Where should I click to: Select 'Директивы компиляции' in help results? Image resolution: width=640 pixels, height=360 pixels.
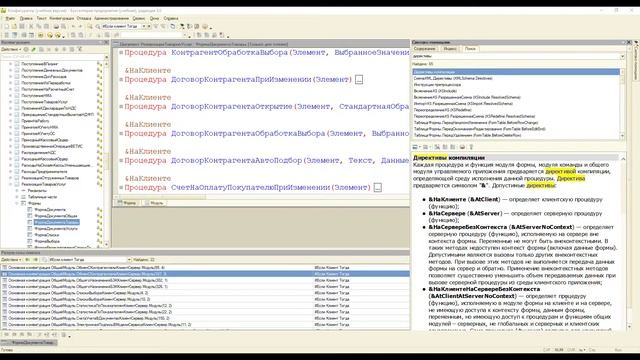[x=516, y=72]
